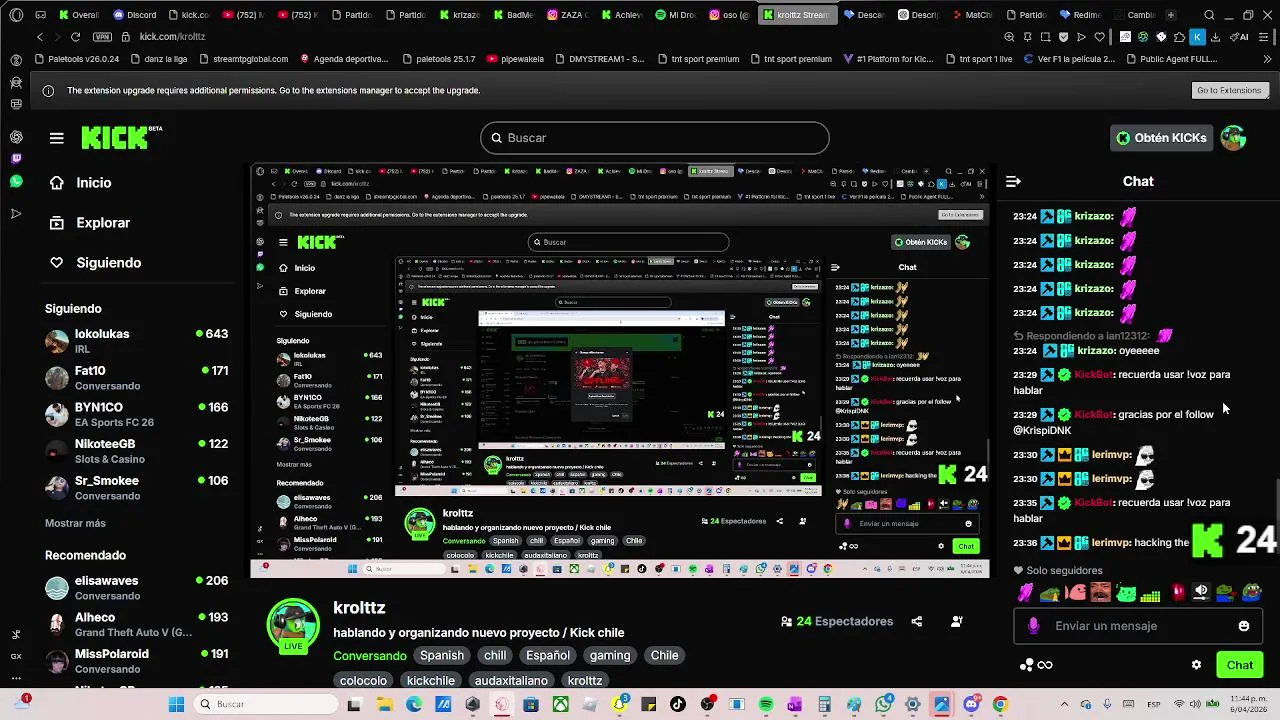
Task: Insert the green cat quick emote
Action: [x=1126, y=593]
